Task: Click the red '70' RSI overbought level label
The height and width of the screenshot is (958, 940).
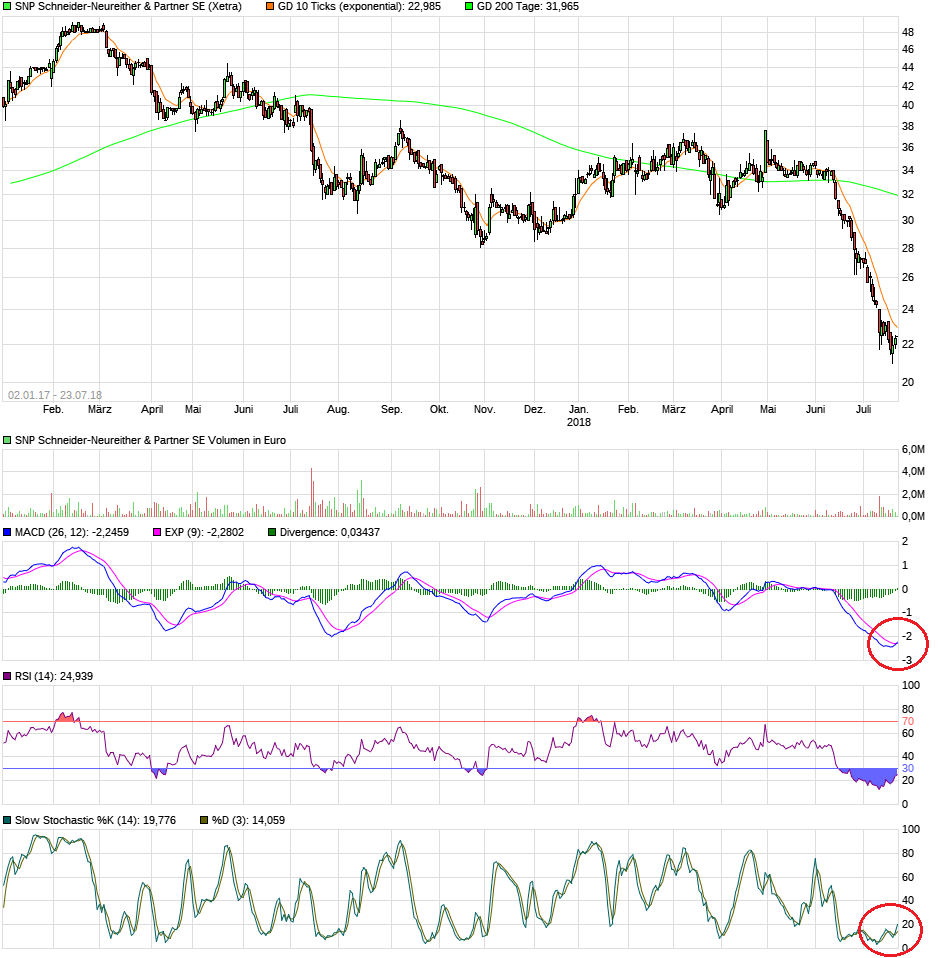Action: (x=908, y=722)
